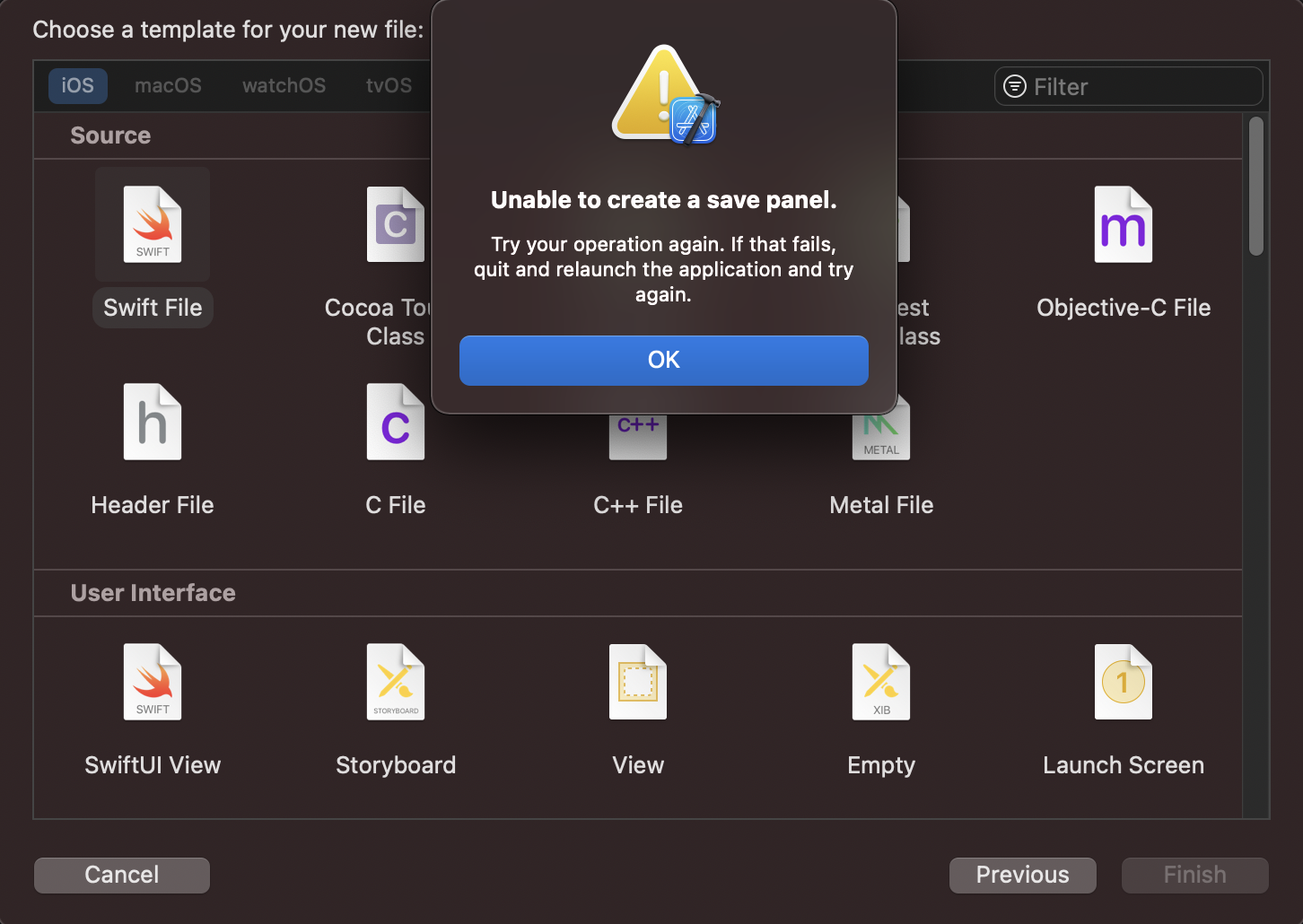
Task: Select the Empty XIB template
Action: [x=880, y=709]
